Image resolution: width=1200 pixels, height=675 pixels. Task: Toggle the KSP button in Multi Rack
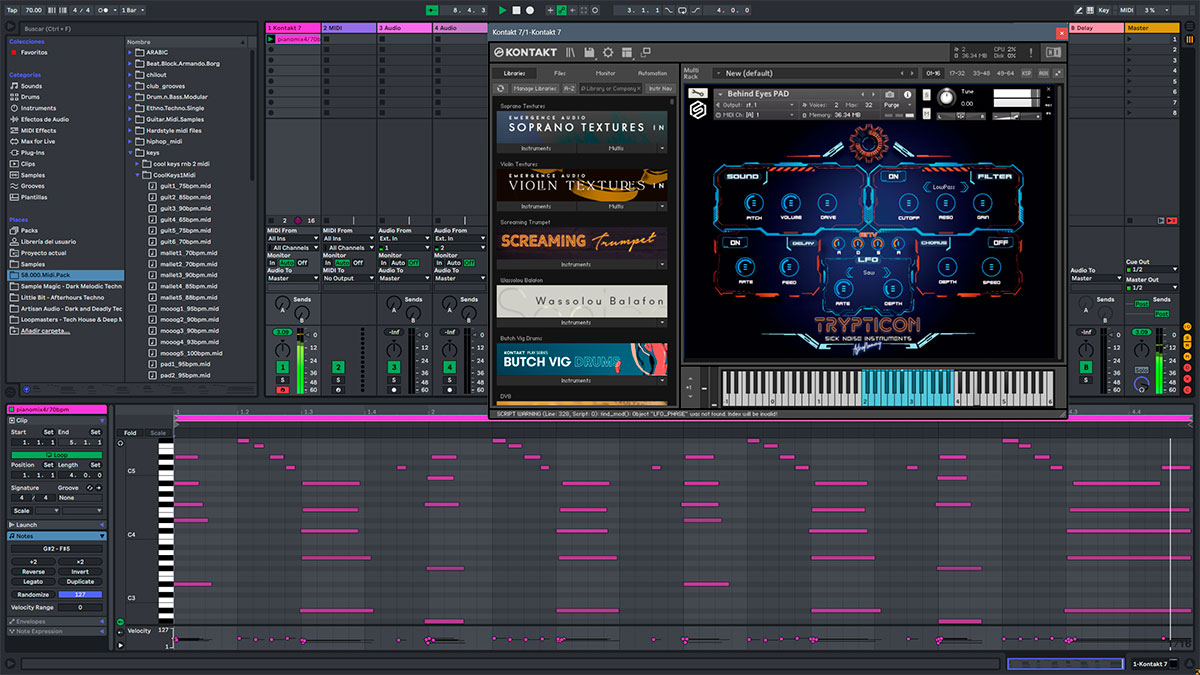coord(1027,73)
